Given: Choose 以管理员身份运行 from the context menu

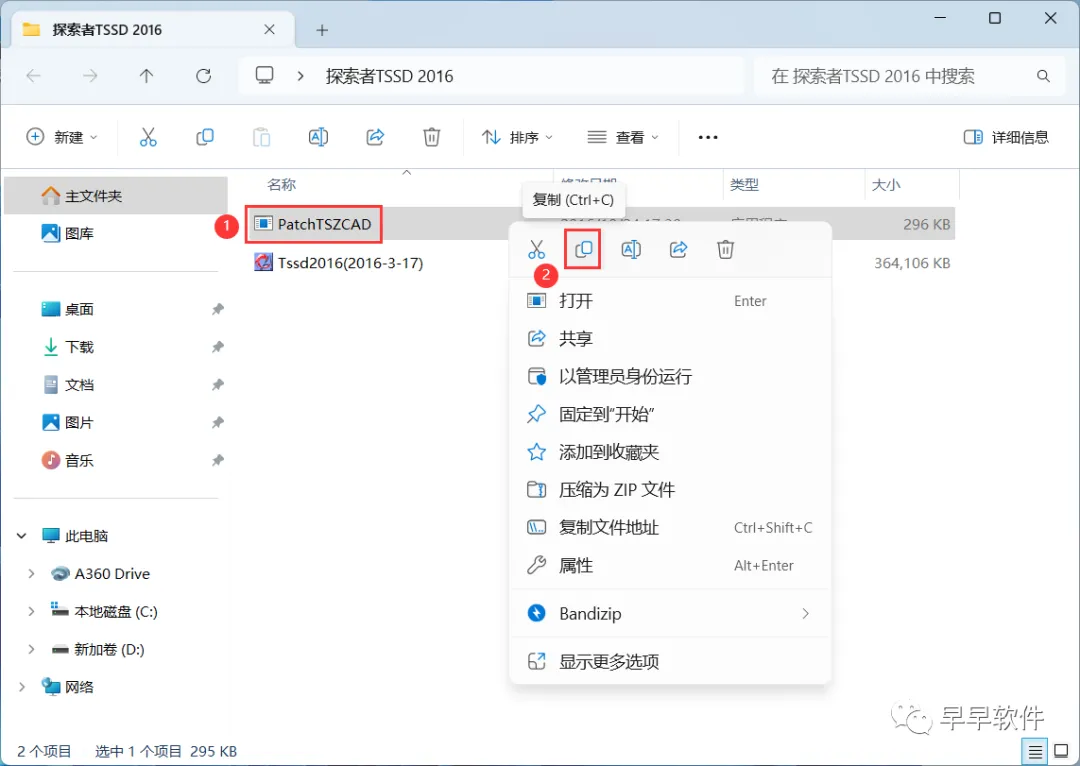Looking at the screenshot, I should click(670, 377).
